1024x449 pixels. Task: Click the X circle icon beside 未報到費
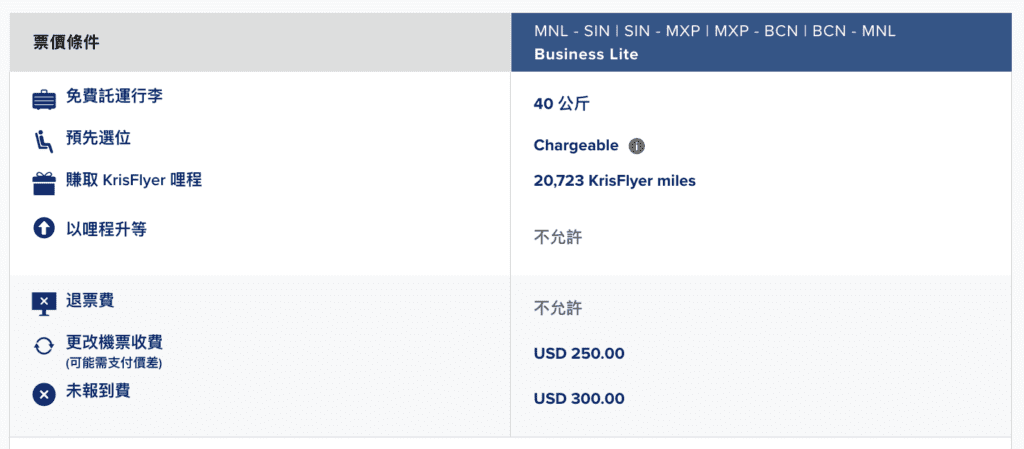tap(44, 395)
